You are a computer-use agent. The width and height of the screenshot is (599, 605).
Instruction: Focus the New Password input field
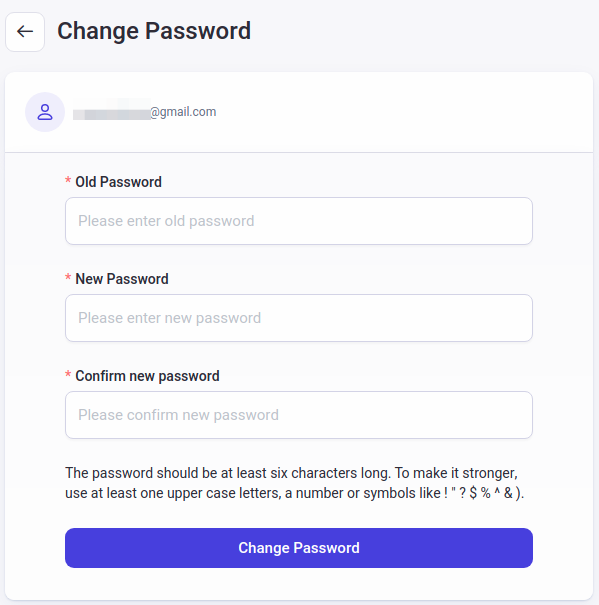299,318
